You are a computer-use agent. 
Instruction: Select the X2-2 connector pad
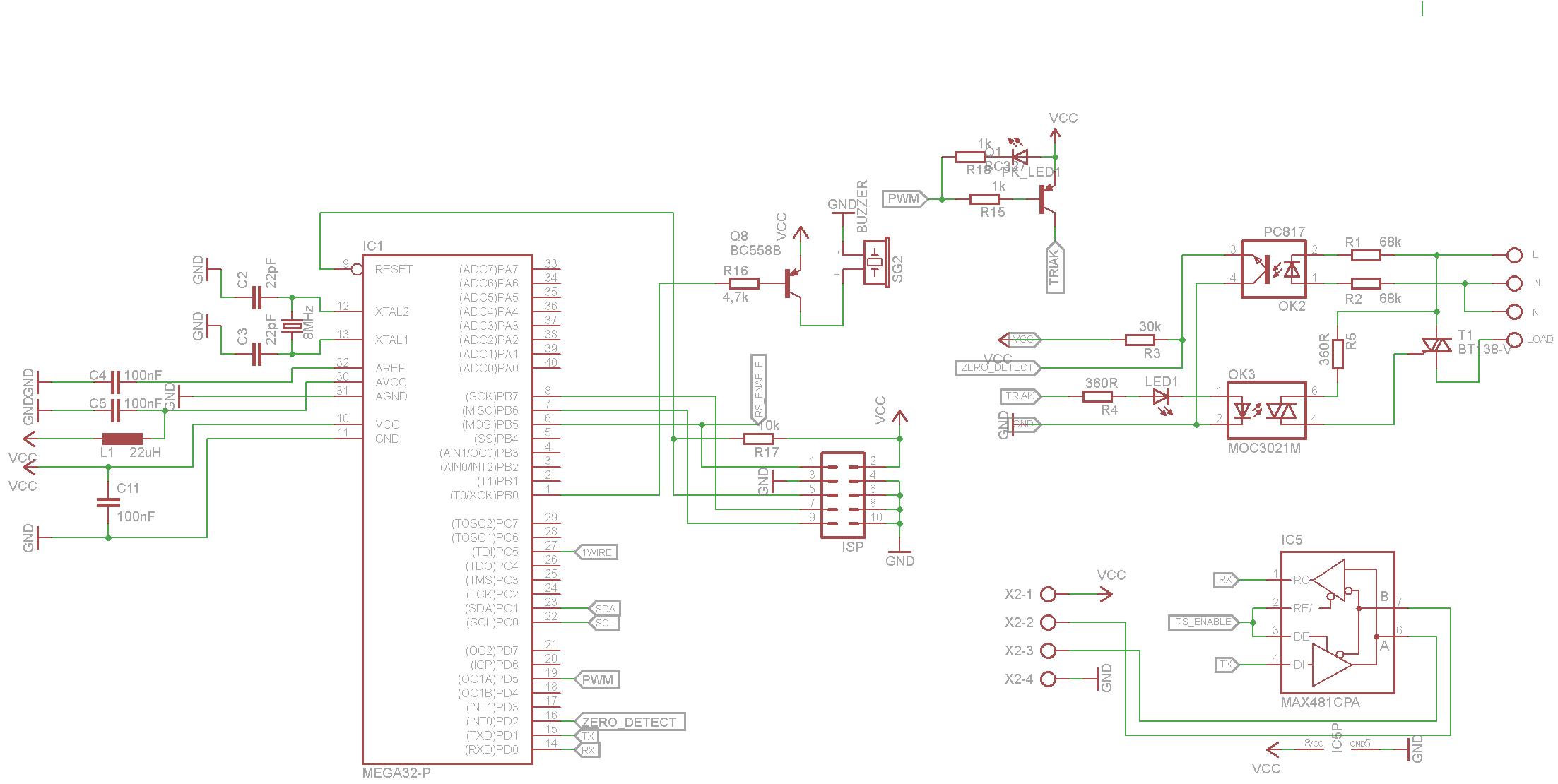point(1049,622)
